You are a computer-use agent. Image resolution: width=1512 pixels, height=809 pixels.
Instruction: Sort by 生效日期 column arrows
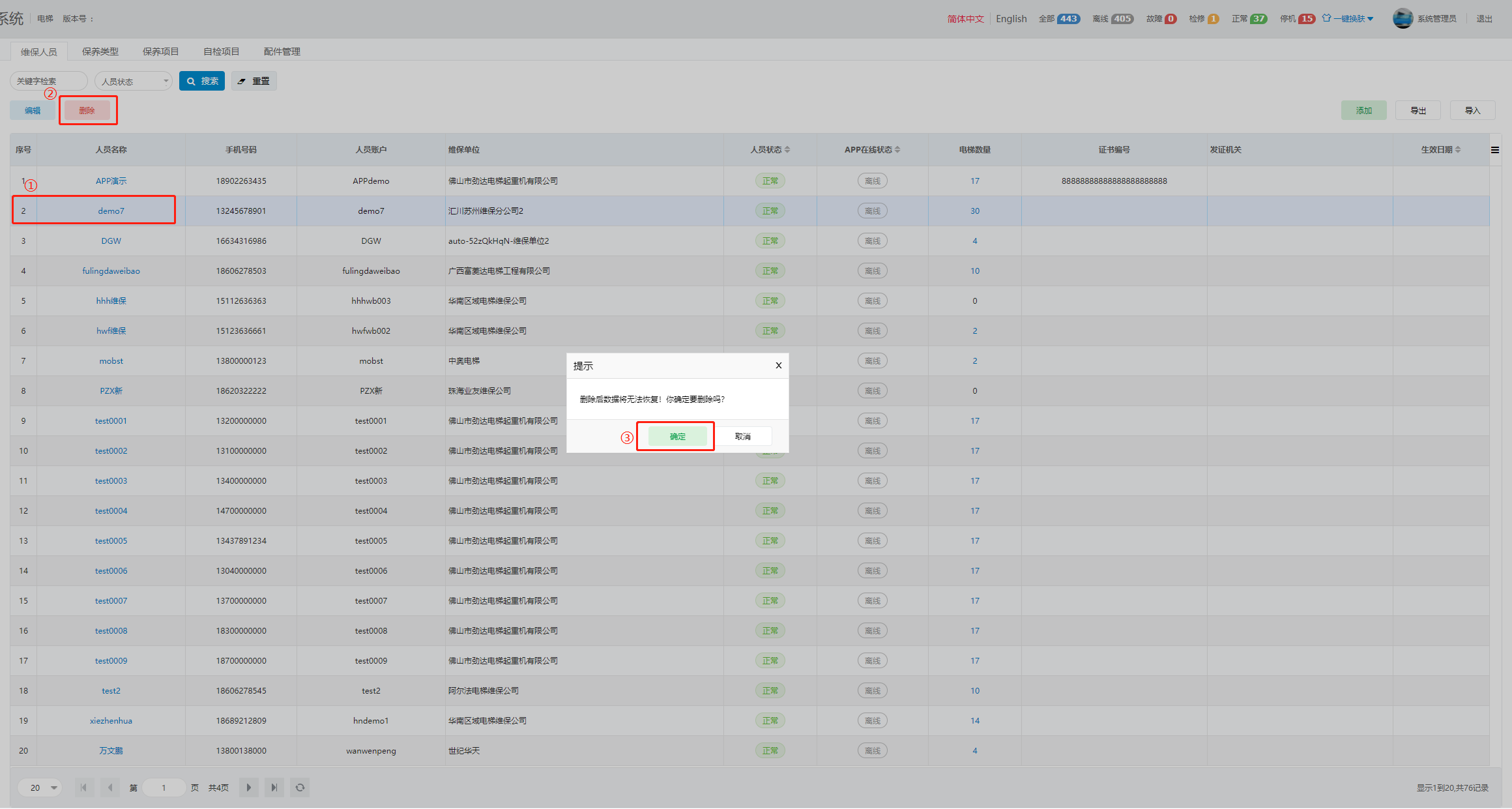pos(1458,150)
